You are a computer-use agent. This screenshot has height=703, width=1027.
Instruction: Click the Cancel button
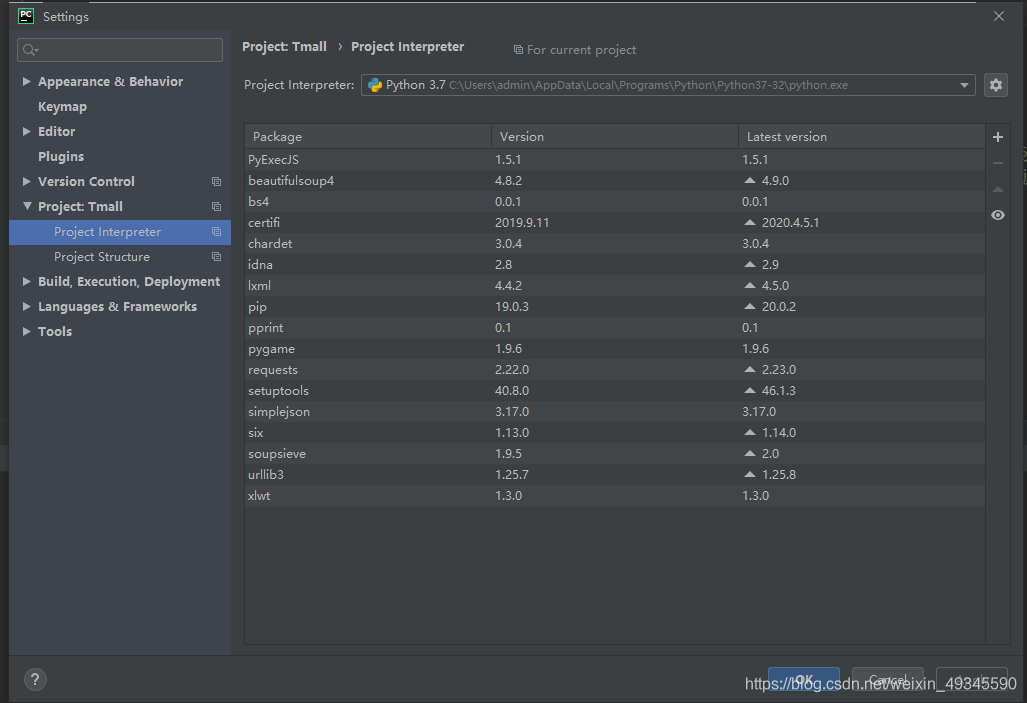click(887, 680)
